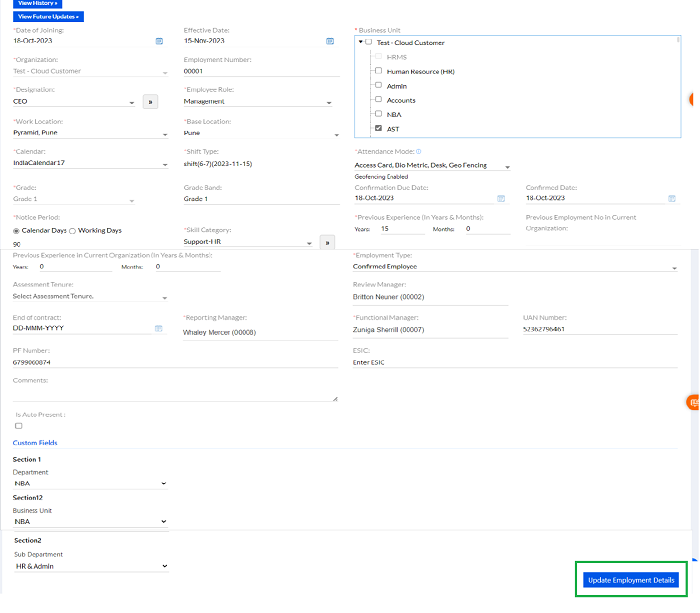
Task: Click Update Employment Details button
Action: 631,580
